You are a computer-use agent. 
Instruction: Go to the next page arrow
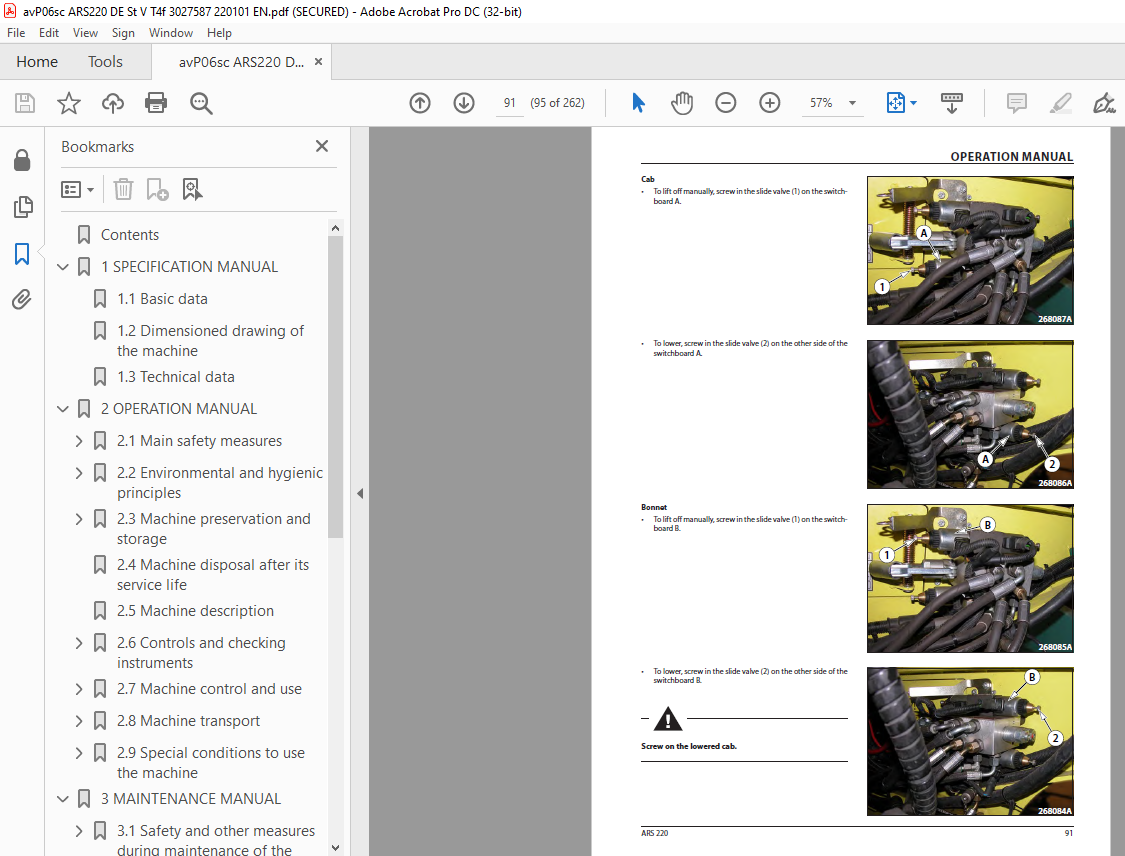(464, 103)
